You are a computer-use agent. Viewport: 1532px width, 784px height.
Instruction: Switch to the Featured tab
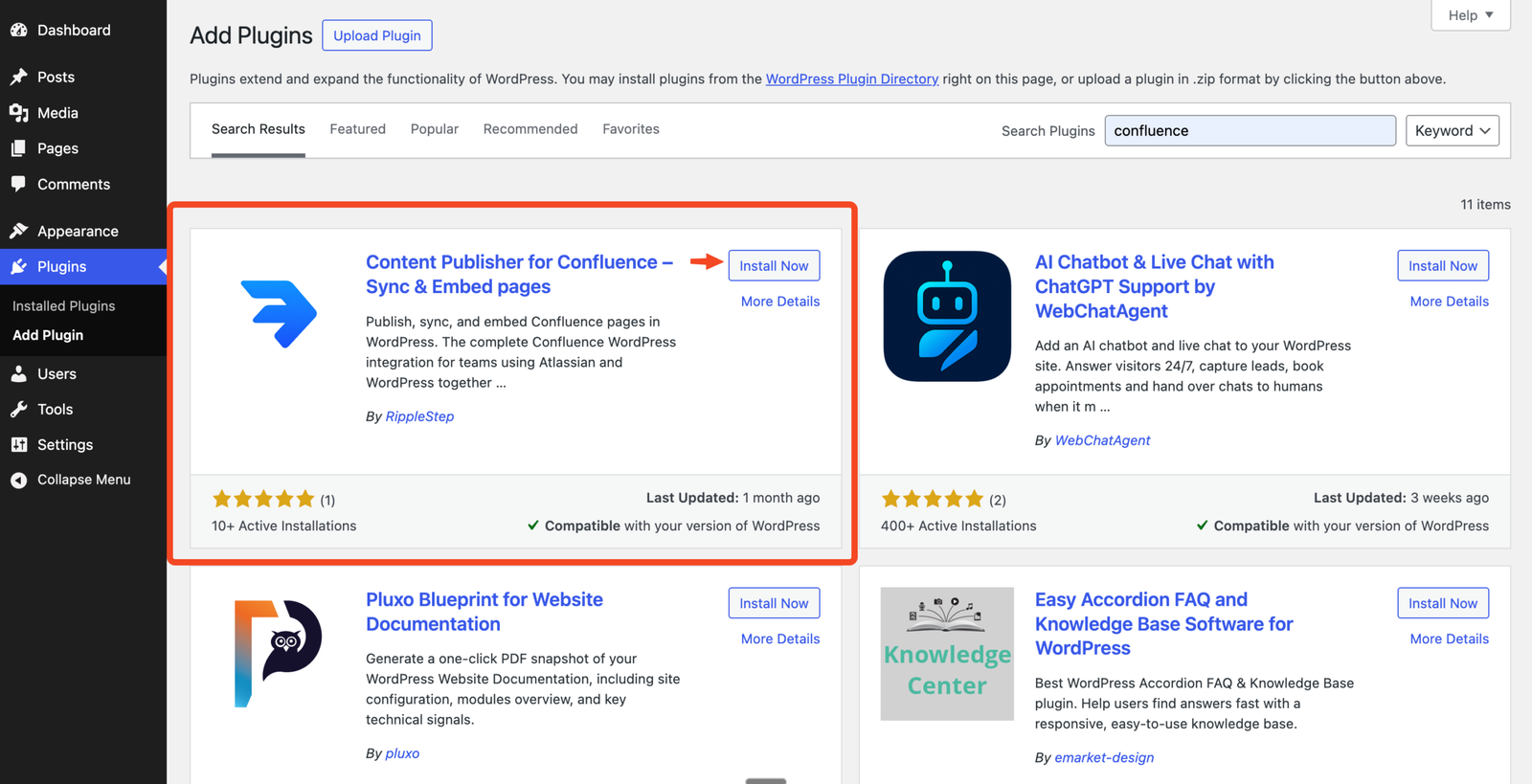pyautogui.click(x=358, y=129)
